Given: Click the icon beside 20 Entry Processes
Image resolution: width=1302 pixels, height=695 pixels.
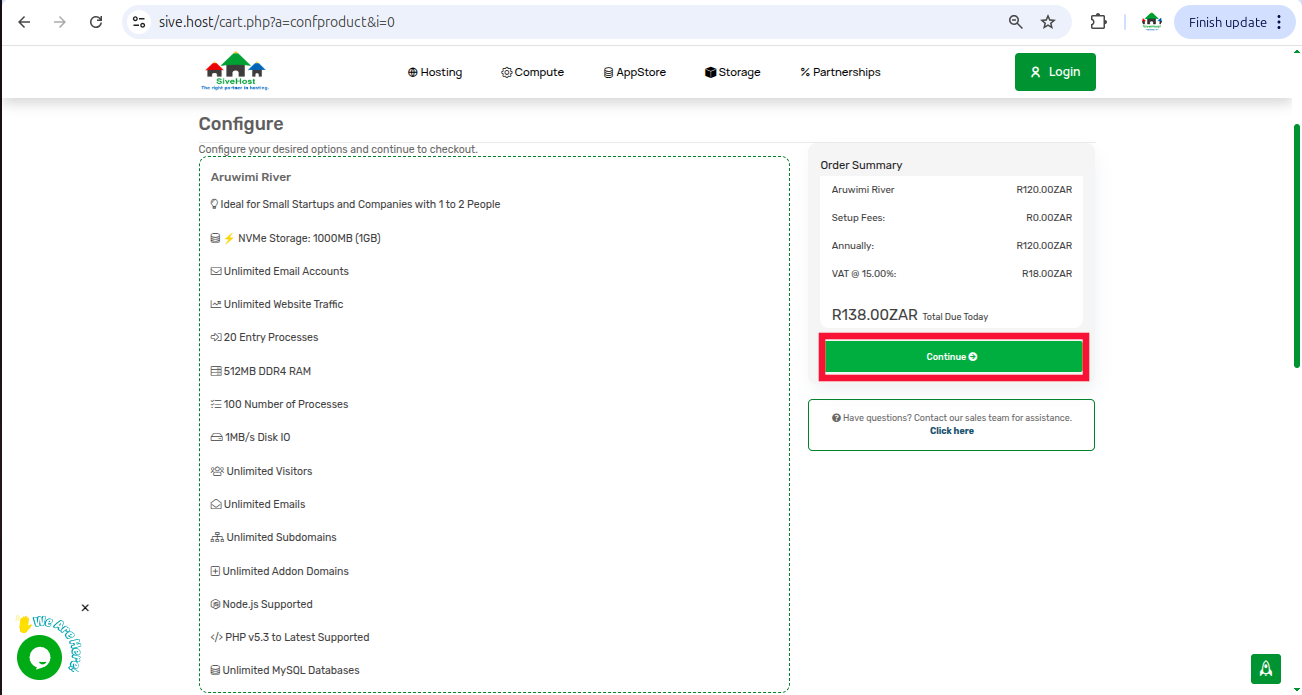Looking at the screenshot, I should (216, 337).
